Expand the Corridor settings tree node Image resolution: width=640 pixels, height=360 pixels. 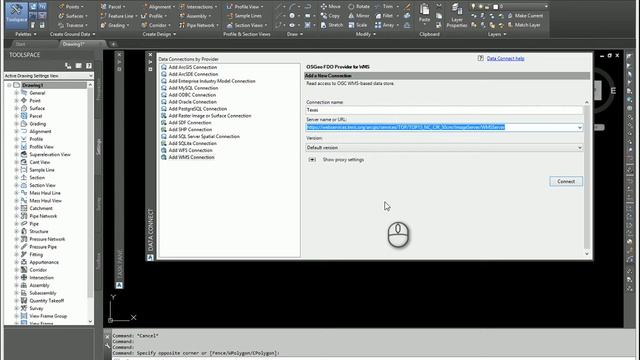(17, 270)
